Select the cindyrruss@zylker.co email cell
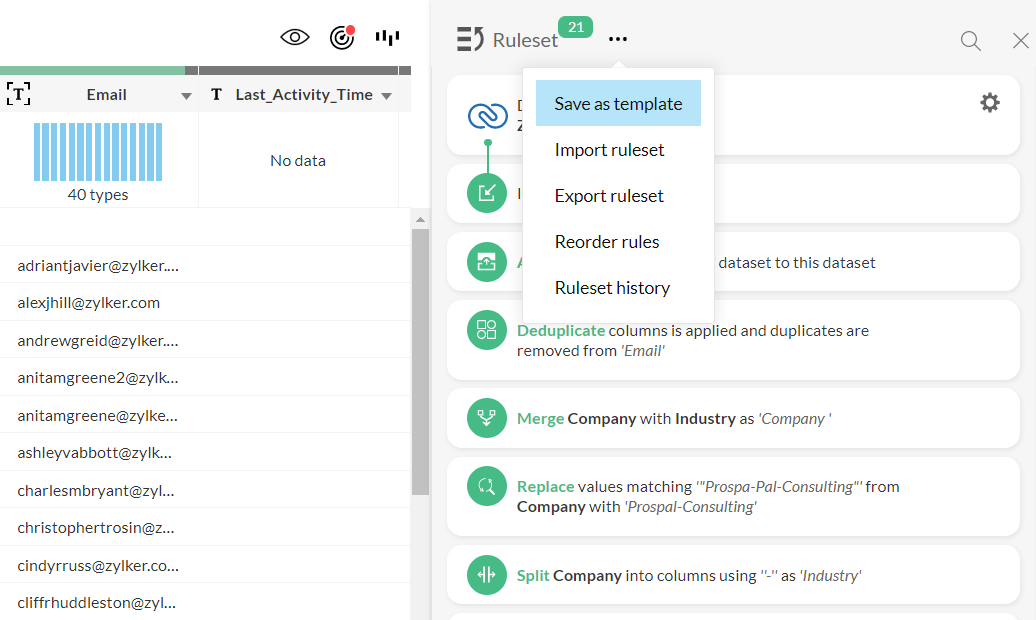Viewport: 1036px width, 620px height. (98, 565)
